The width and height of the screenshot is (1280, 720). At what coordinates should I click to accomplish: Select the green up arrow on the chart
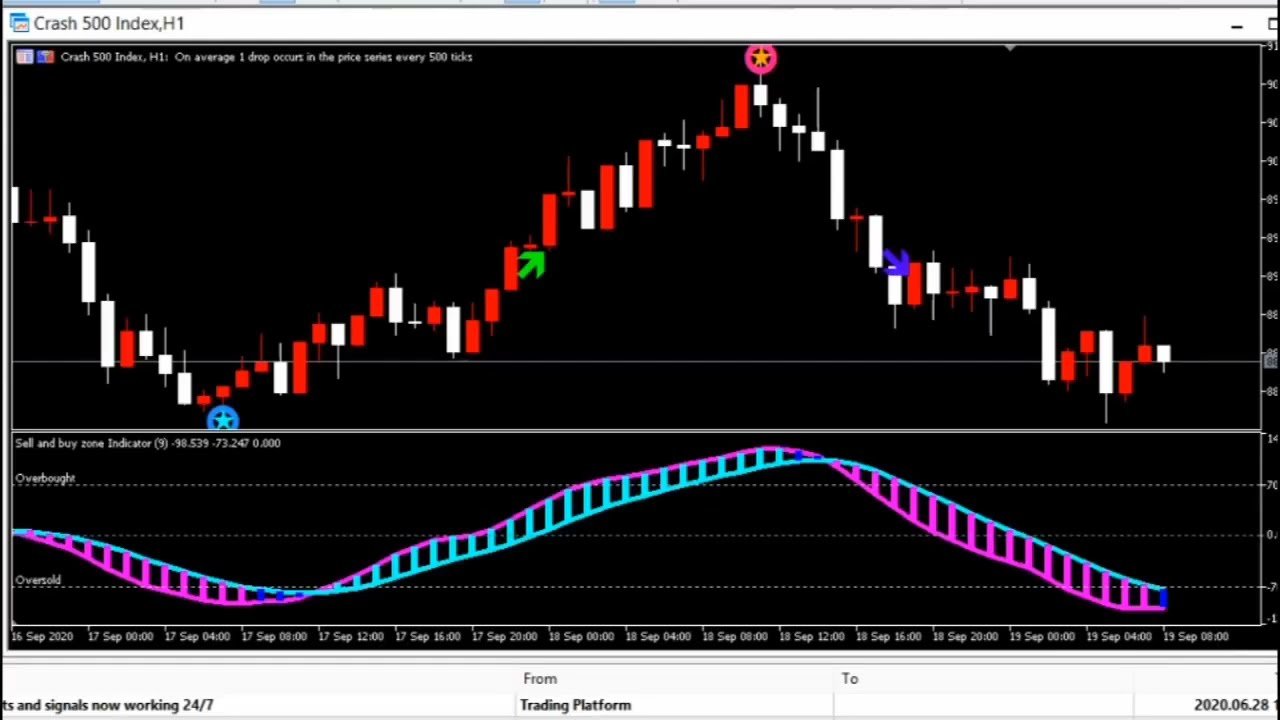[531, 263]
